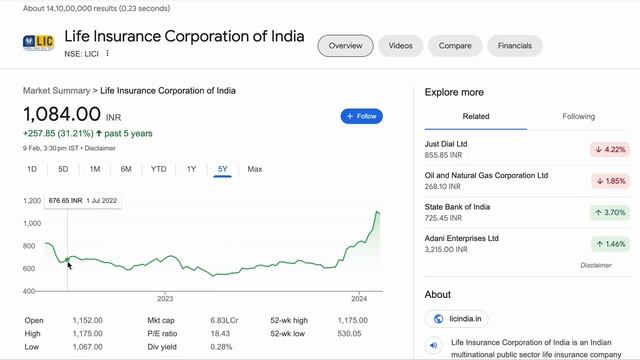Click the Mkt cap value 6.83LCr
The height and width of the screenshot is (360, 640).
pyautogui.click(x=224, y=320)
